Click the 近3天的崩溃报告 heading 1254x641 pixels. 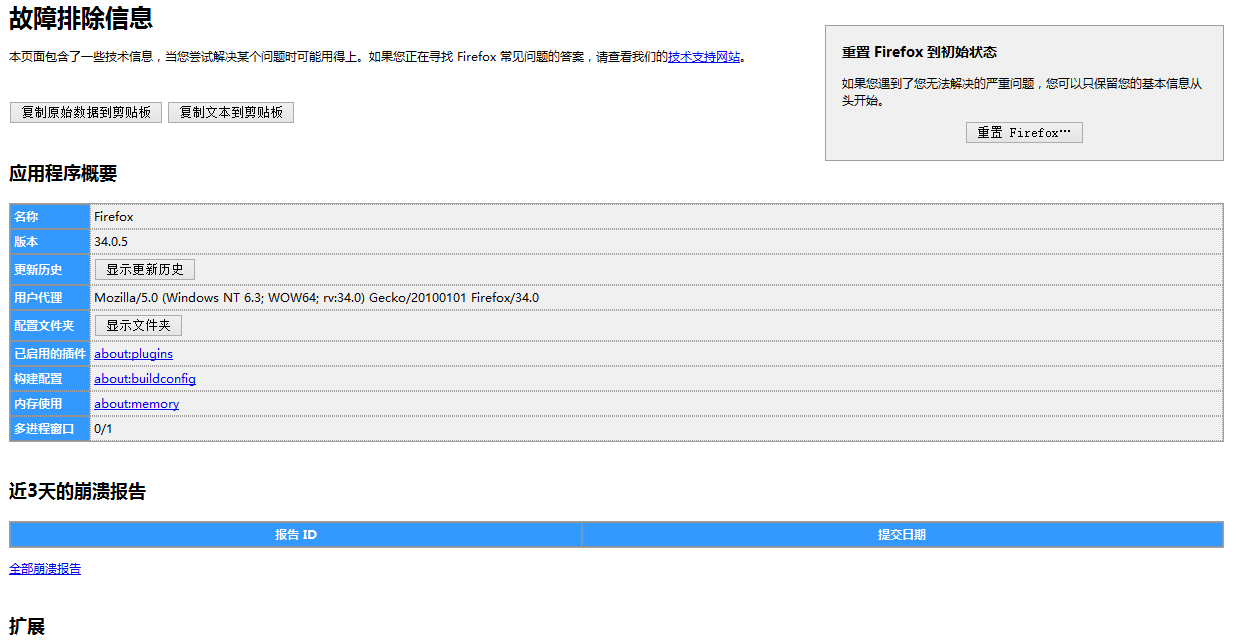click(77, 491)
